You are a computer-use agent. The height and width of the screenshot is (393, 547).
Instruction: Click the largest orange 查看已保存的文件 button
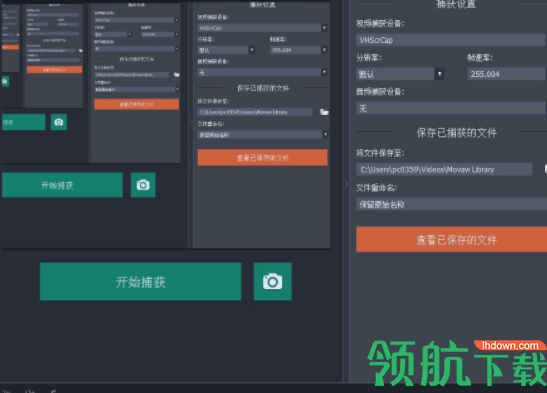[x=451, y=239]
